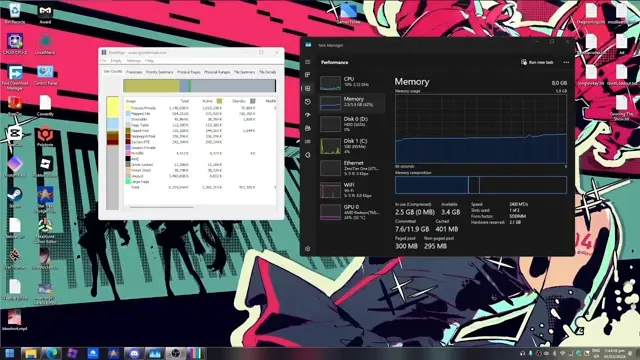This screenshot has width=640, height=360.
Task: Open RamMap File menu
Action: [103, 61]
